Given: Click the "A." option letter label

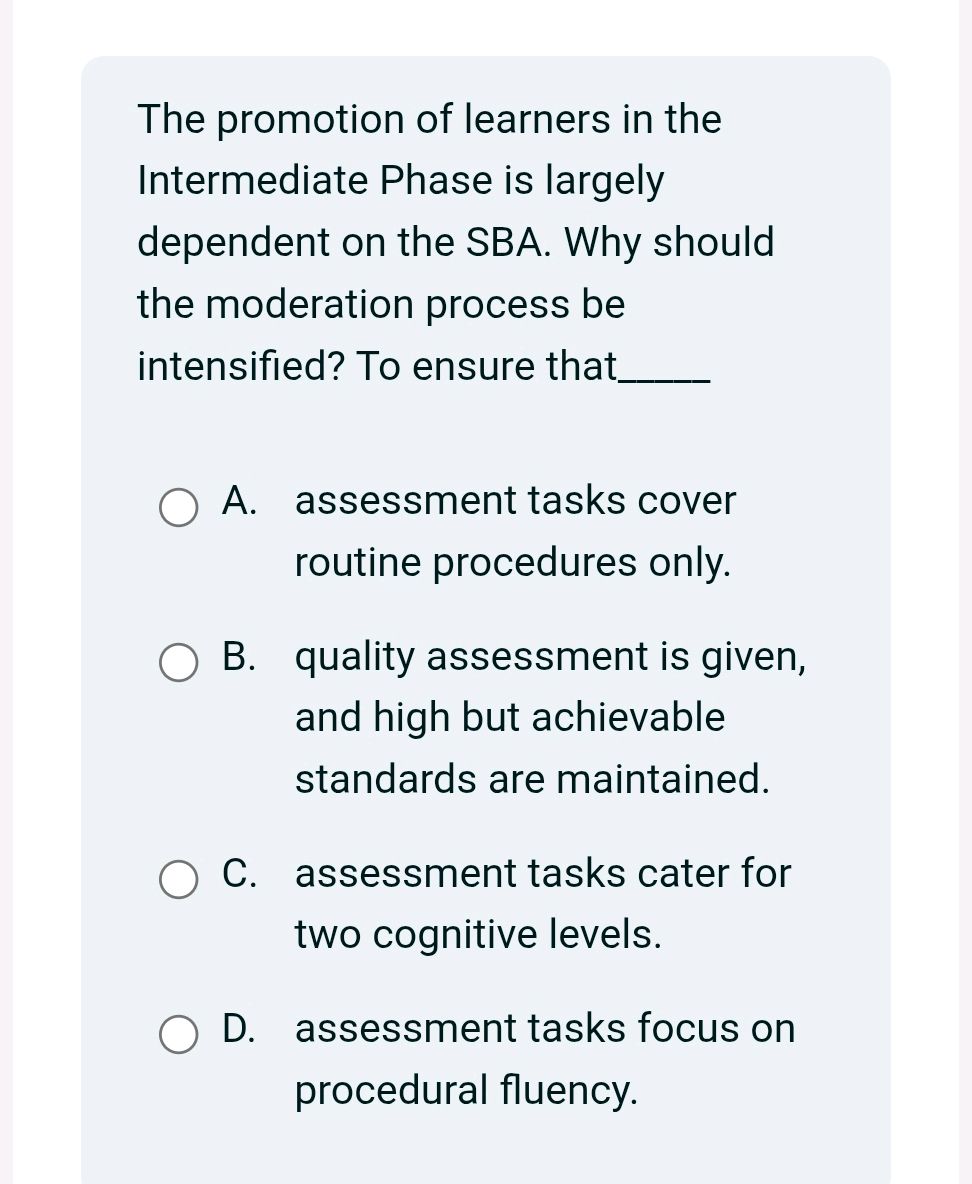Looking at the screenshot, I should pos(238,500).
